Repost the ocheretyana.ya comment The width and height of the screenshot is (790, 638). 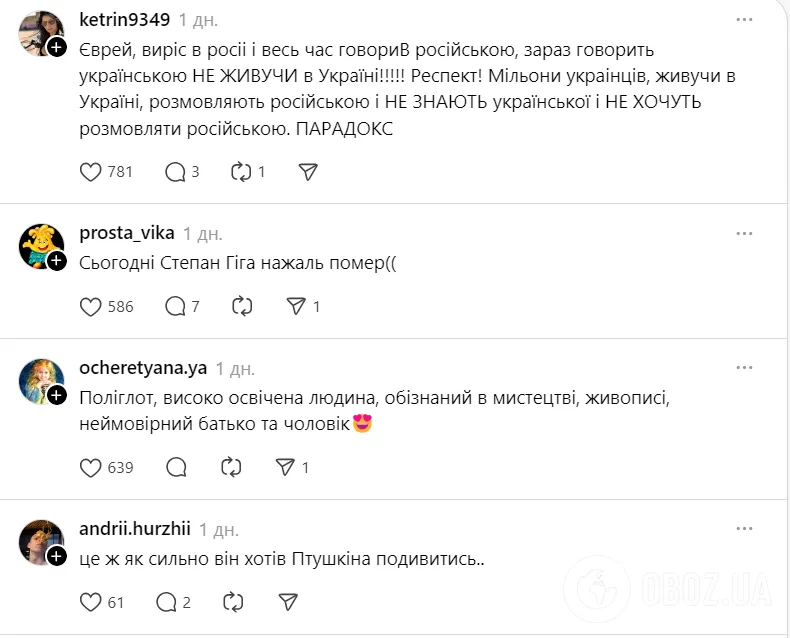point(232,467)
